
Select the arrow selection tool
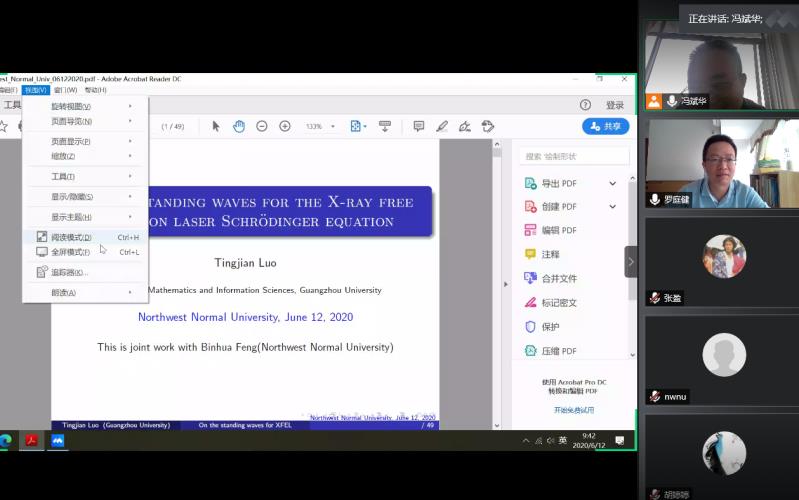pyautogui.click(x=216, y=126)
